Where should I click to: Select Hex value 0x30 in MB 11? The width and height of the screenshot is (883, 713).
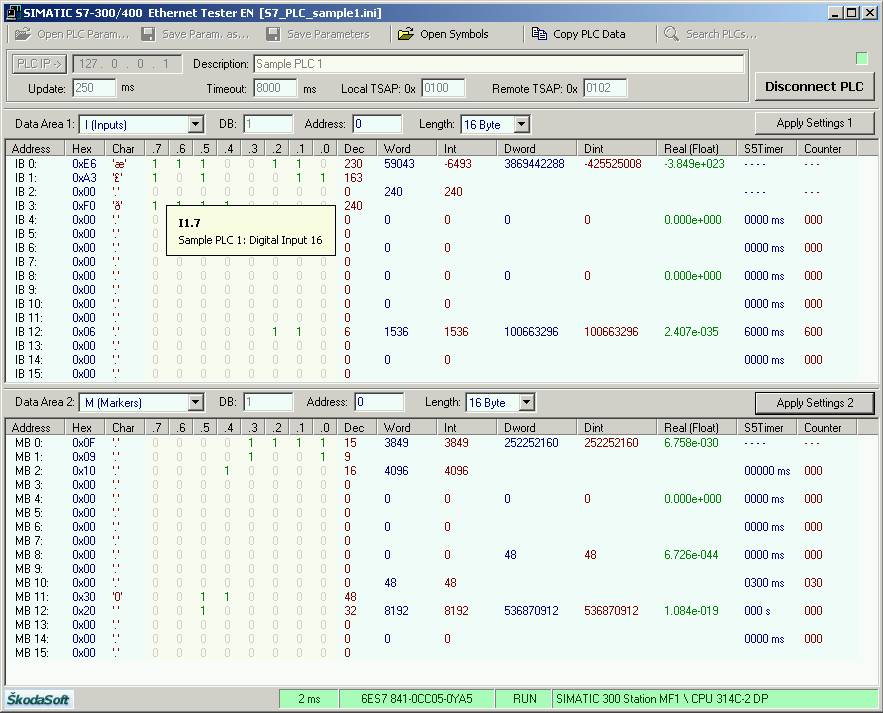coord(84,596)
